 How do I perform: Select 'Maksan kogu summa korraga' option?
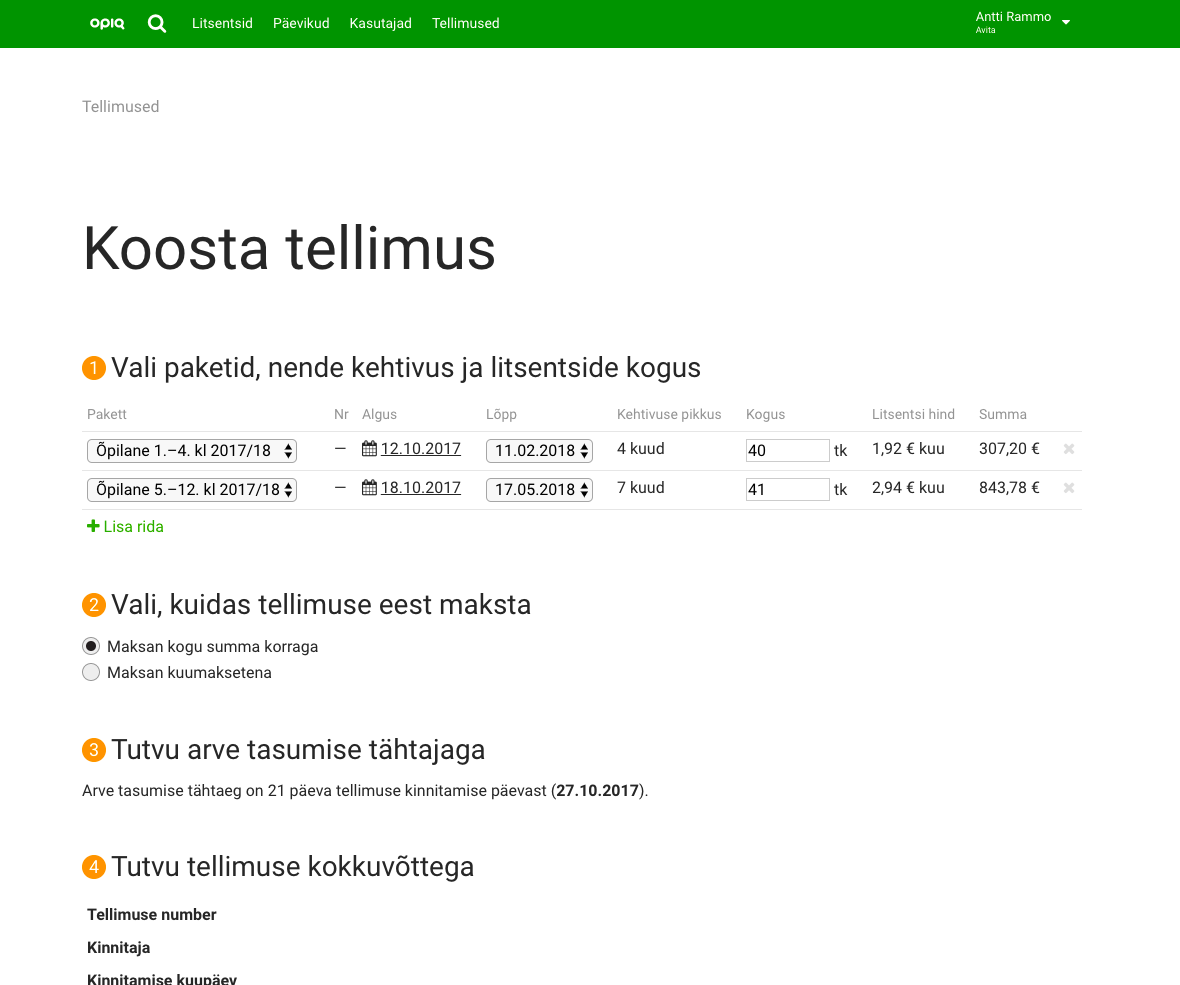(x=91, y=646)
